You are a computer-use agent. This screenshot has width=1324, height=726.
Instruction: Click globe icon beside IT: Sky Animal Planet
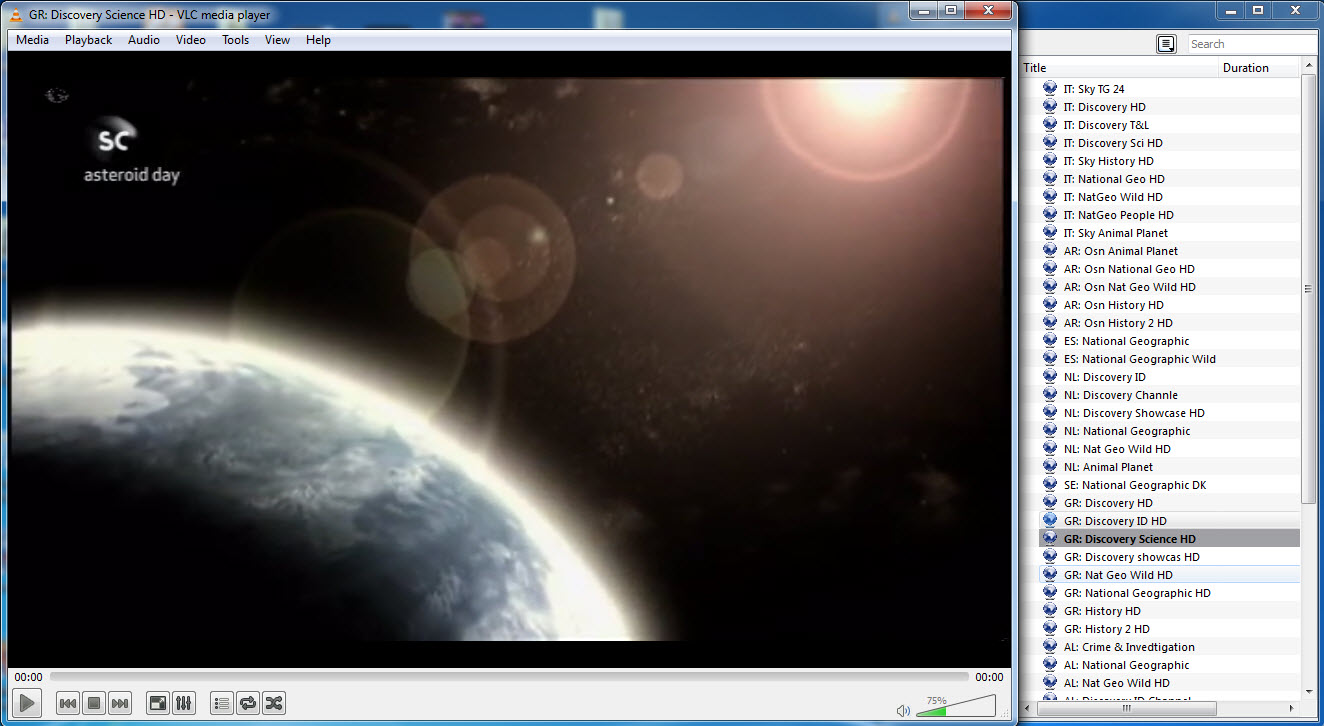pos(1050,233)
